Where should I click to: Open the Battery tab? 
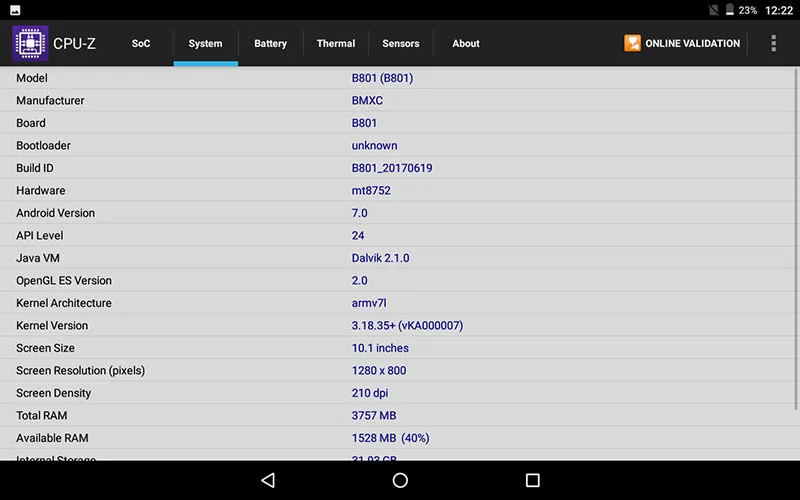(270, 43)
